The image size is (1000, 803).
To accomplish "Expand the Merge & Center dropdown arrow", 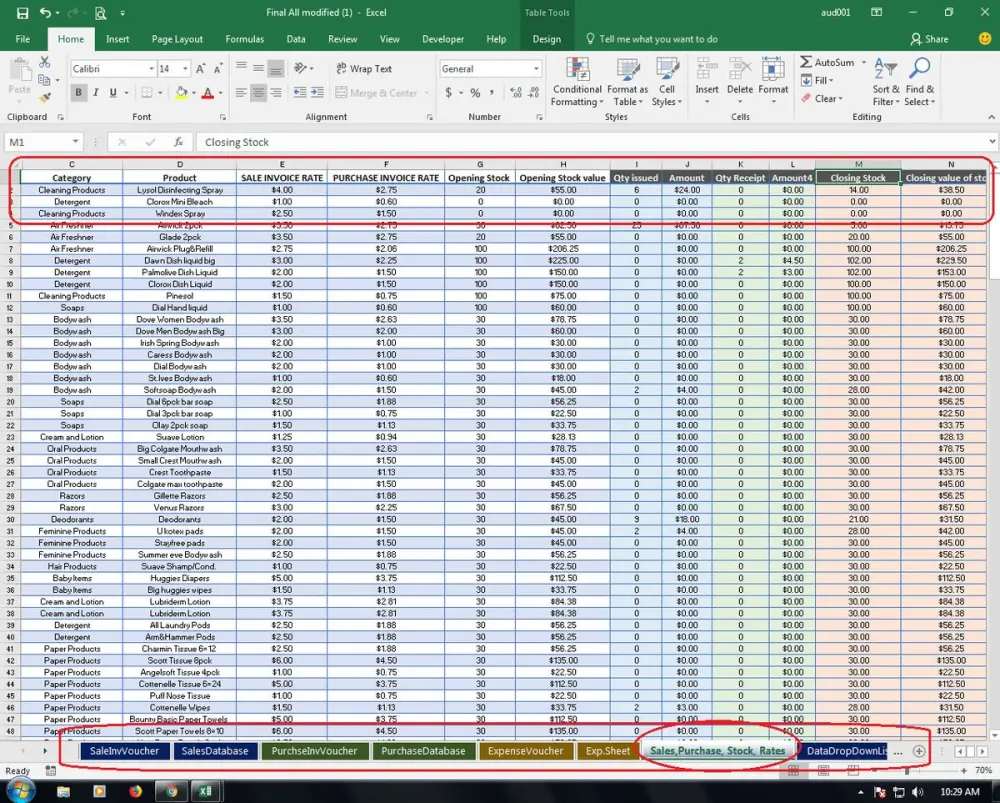I will pos(427,93).
